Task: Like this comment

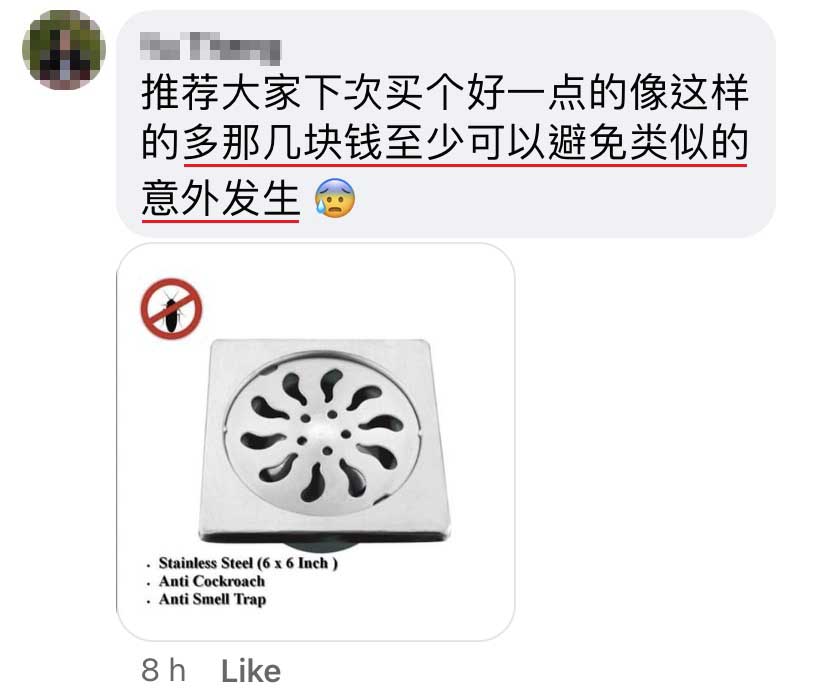Action: pos(251,671)
